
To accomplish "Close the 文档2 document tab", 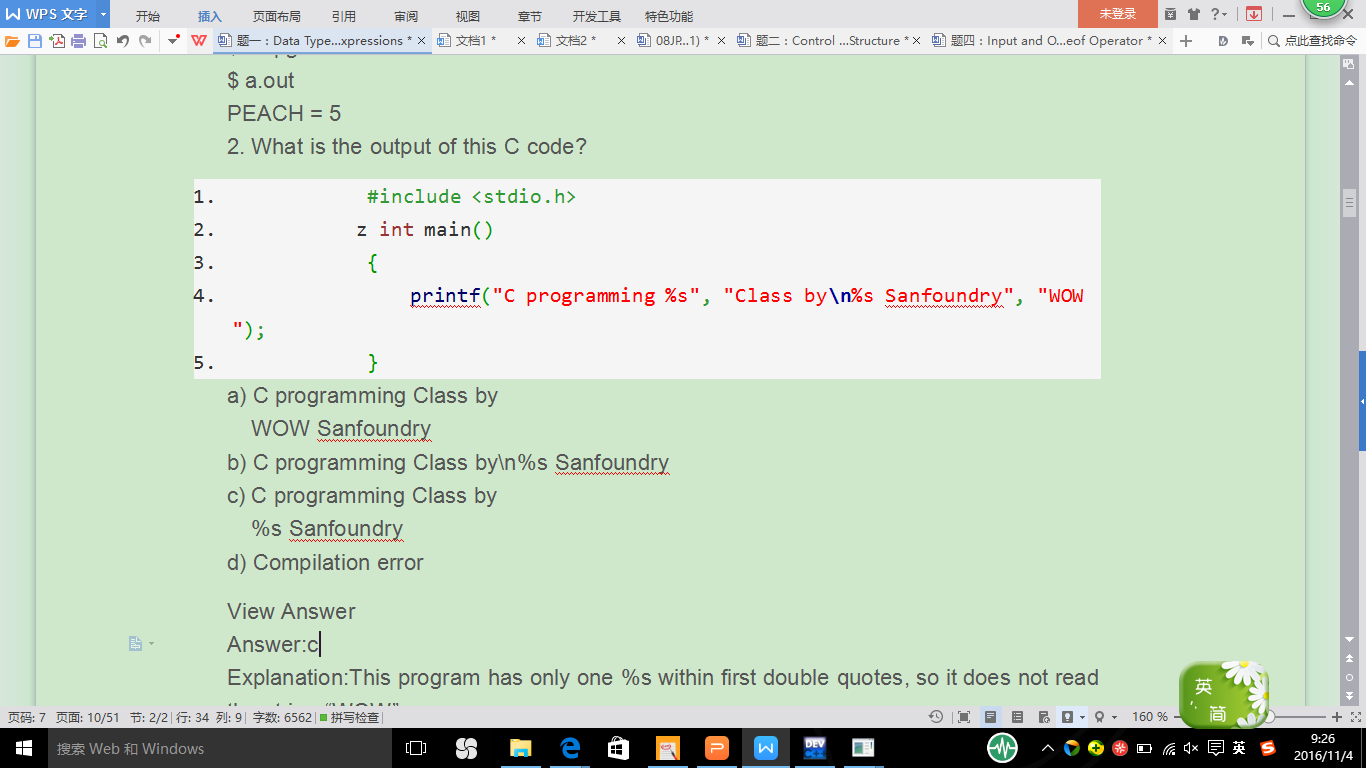I will coord(620,41).
